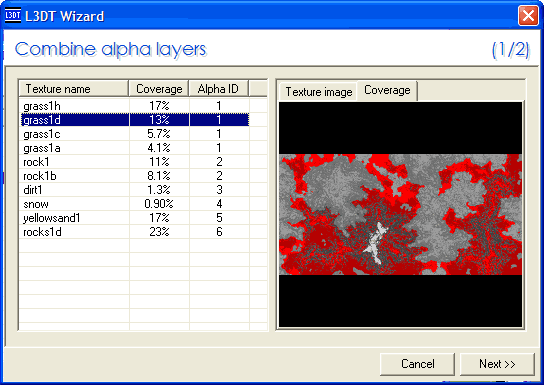Switch to the Coverage tab
This screenshot has height=385, width=544.
[387, 91]
